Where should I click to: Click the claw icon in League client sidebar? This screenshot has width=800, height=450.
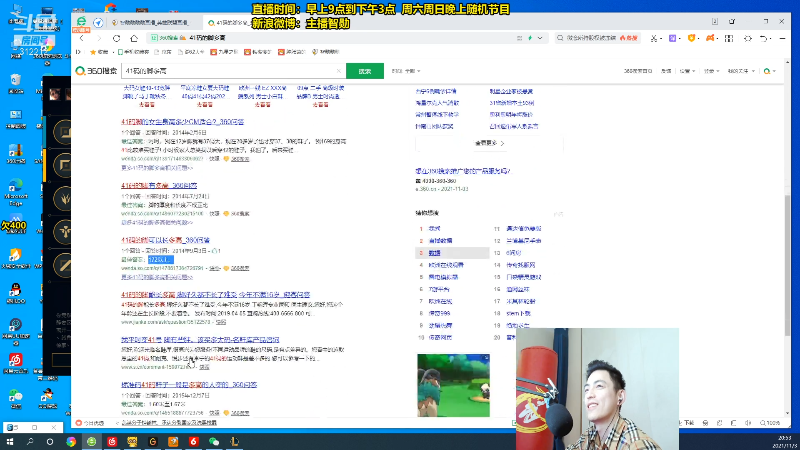64,198
